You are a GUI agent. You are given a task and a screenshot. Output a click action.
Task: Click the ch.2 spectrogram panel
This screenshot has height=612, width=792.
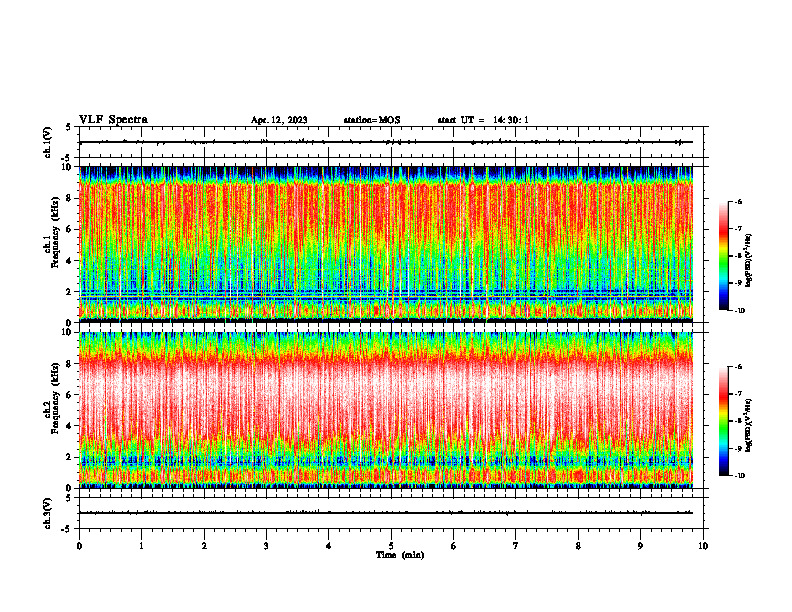pyautogui.click(x=386, y=410)
